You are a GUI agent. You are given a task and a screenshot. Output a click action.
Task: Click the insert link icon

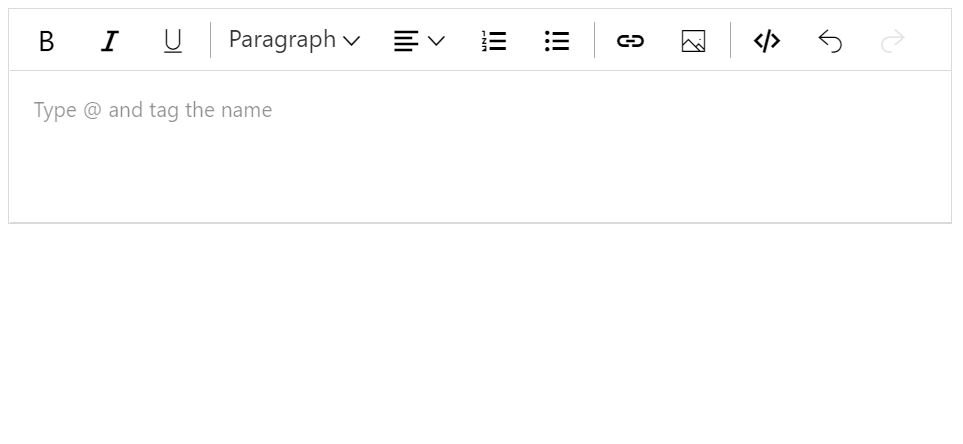pos(630,41)
